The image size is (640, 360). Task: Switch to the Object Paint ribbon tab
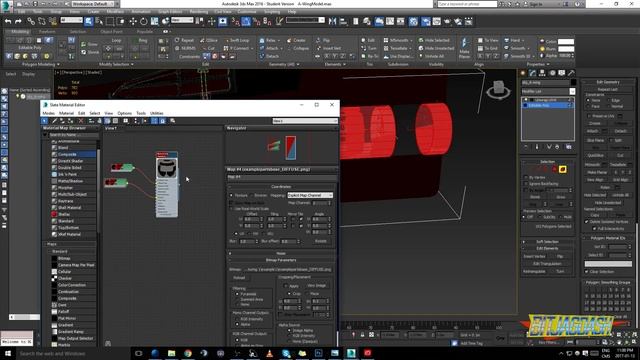111,31
